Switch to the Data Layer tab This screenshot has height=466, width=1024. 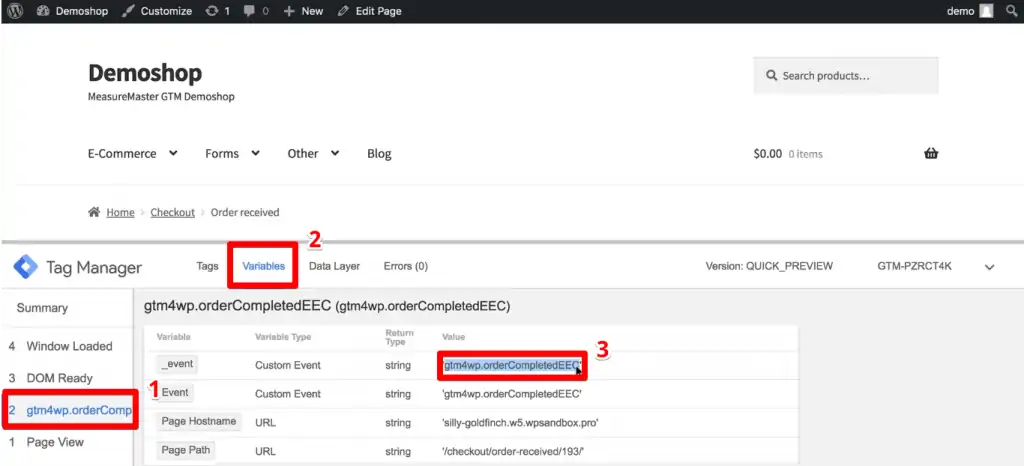[x=334, y=266]
